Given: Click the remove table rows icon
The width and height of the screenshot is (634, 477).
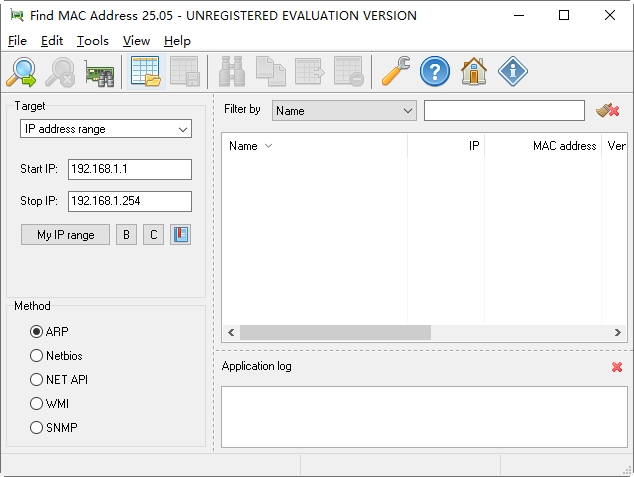Looking at the screenshot, I should click(x=348, y=72).
